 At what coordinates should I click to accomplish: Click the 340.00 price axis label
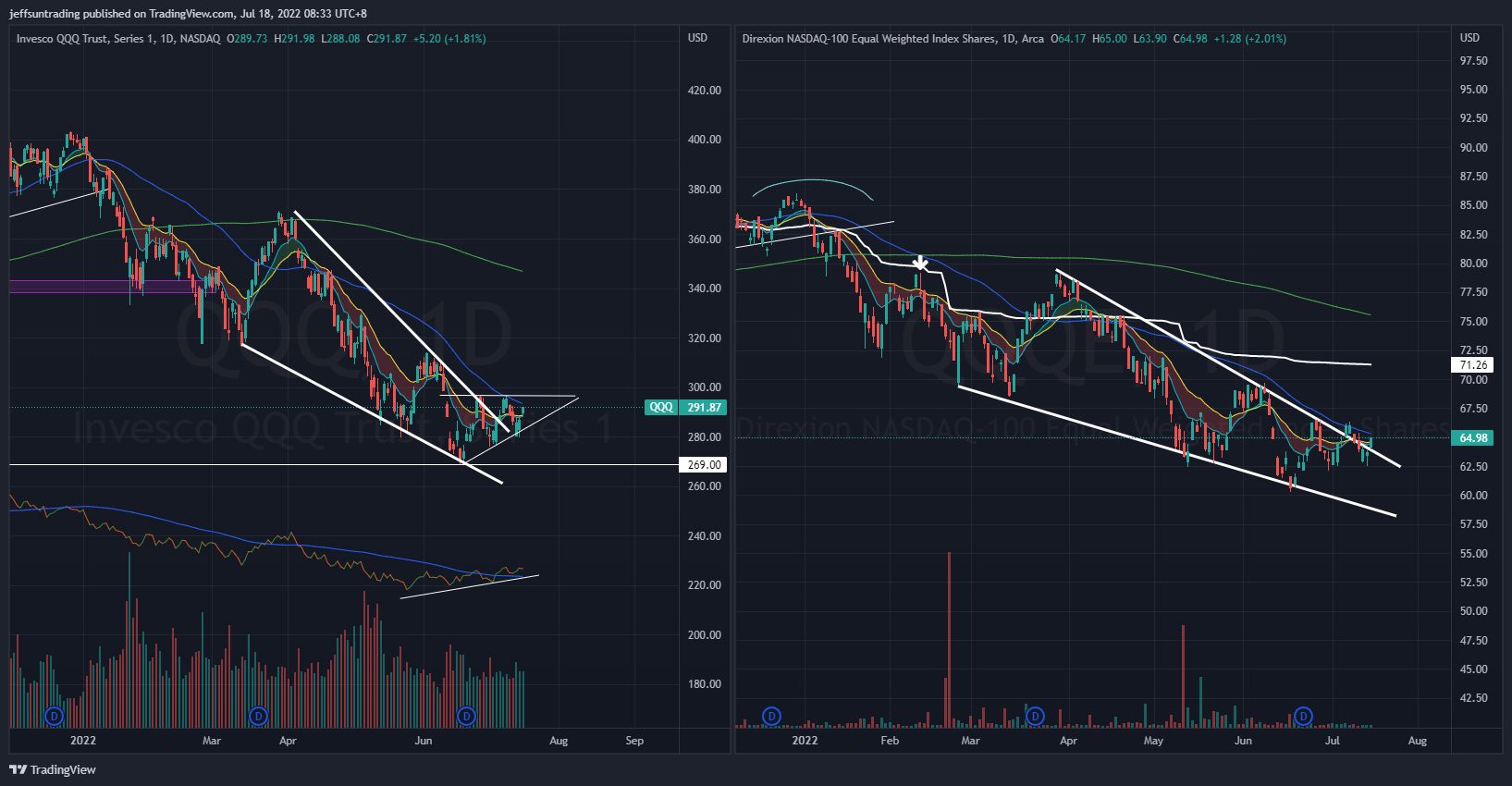point(705,289)
